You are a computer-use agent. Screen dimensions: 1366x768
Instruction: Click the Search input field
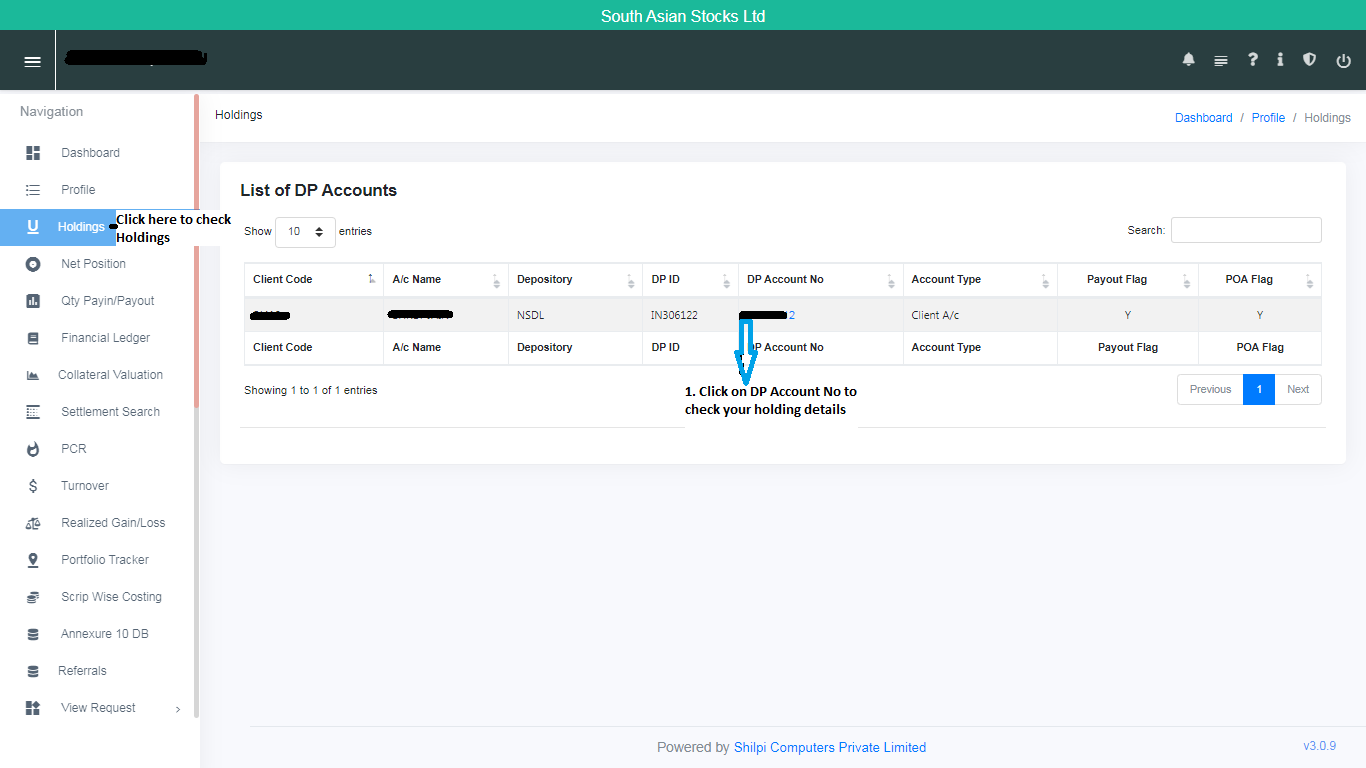click(x=1245, y=230)
